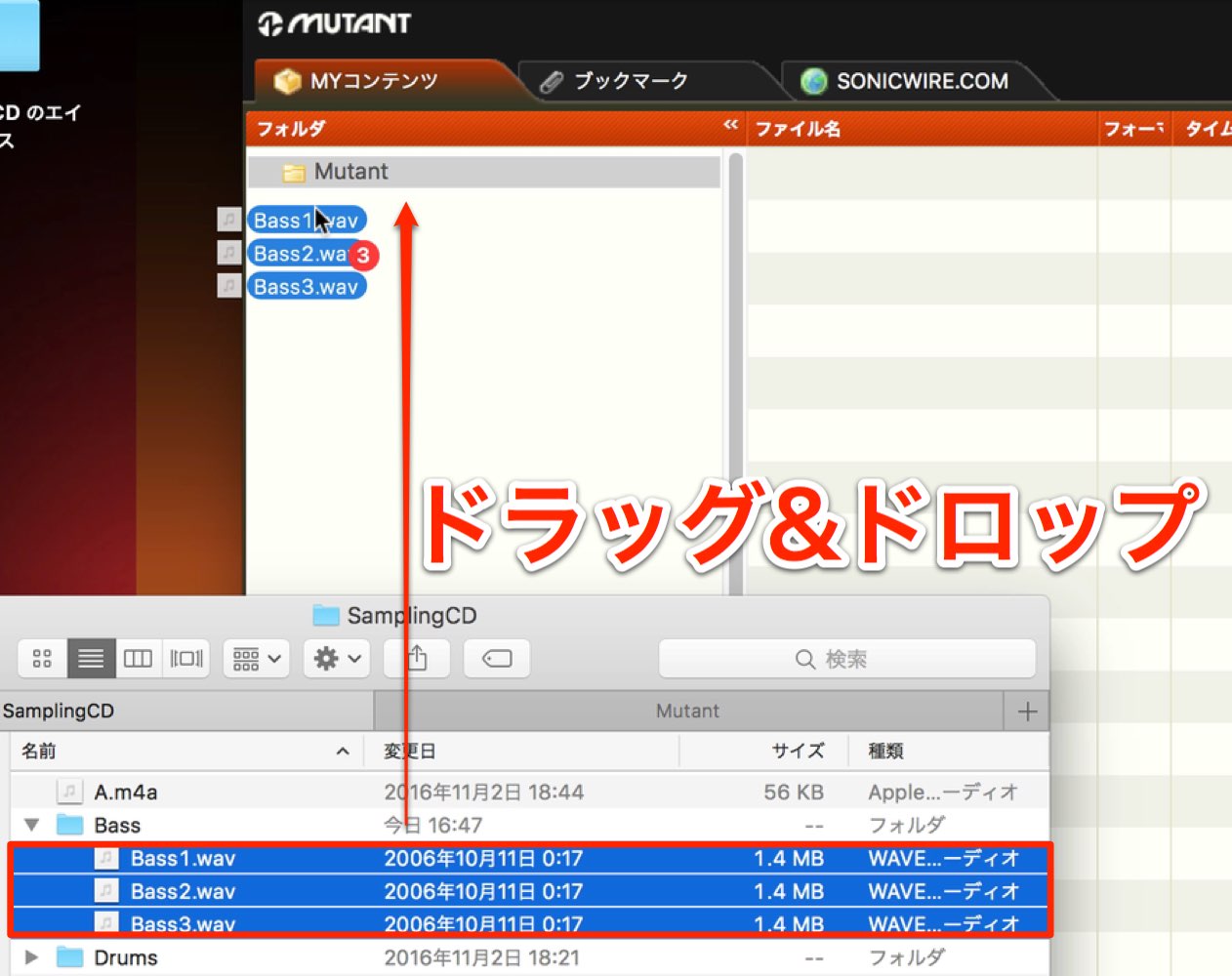
Task: Click Bass1.wav date 2006年10月11日 0:17
Action: (483, 858)
